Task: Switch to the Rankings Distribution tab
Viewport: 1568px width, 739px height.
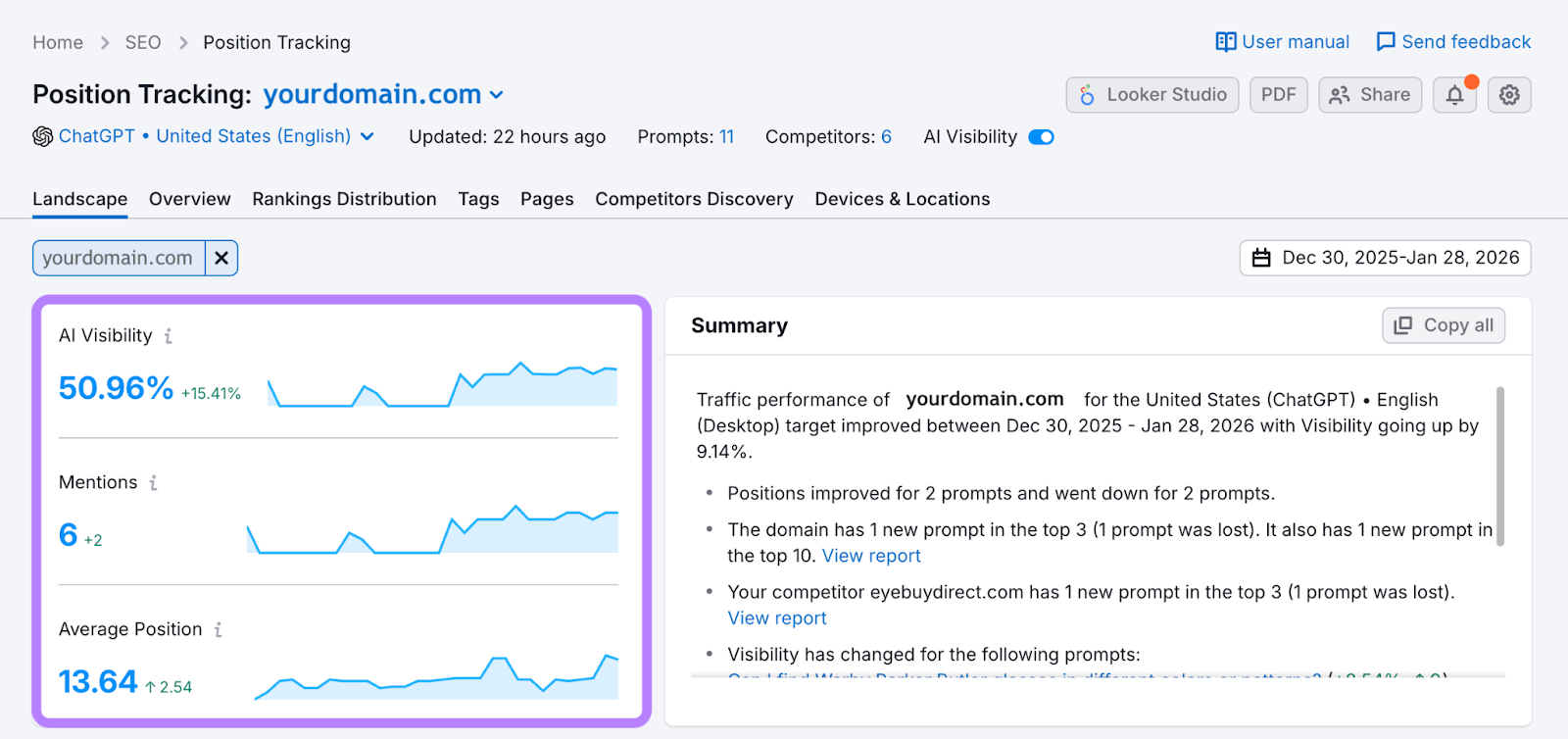Action: 343,198
